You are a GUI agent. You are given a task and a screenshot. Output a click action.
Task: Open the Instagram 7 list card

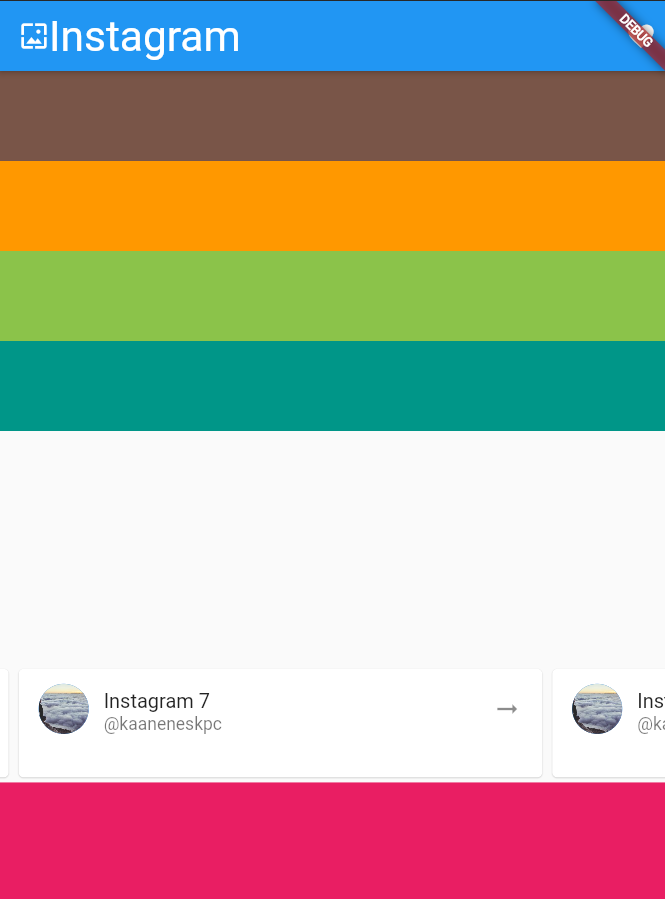[280, 723]
